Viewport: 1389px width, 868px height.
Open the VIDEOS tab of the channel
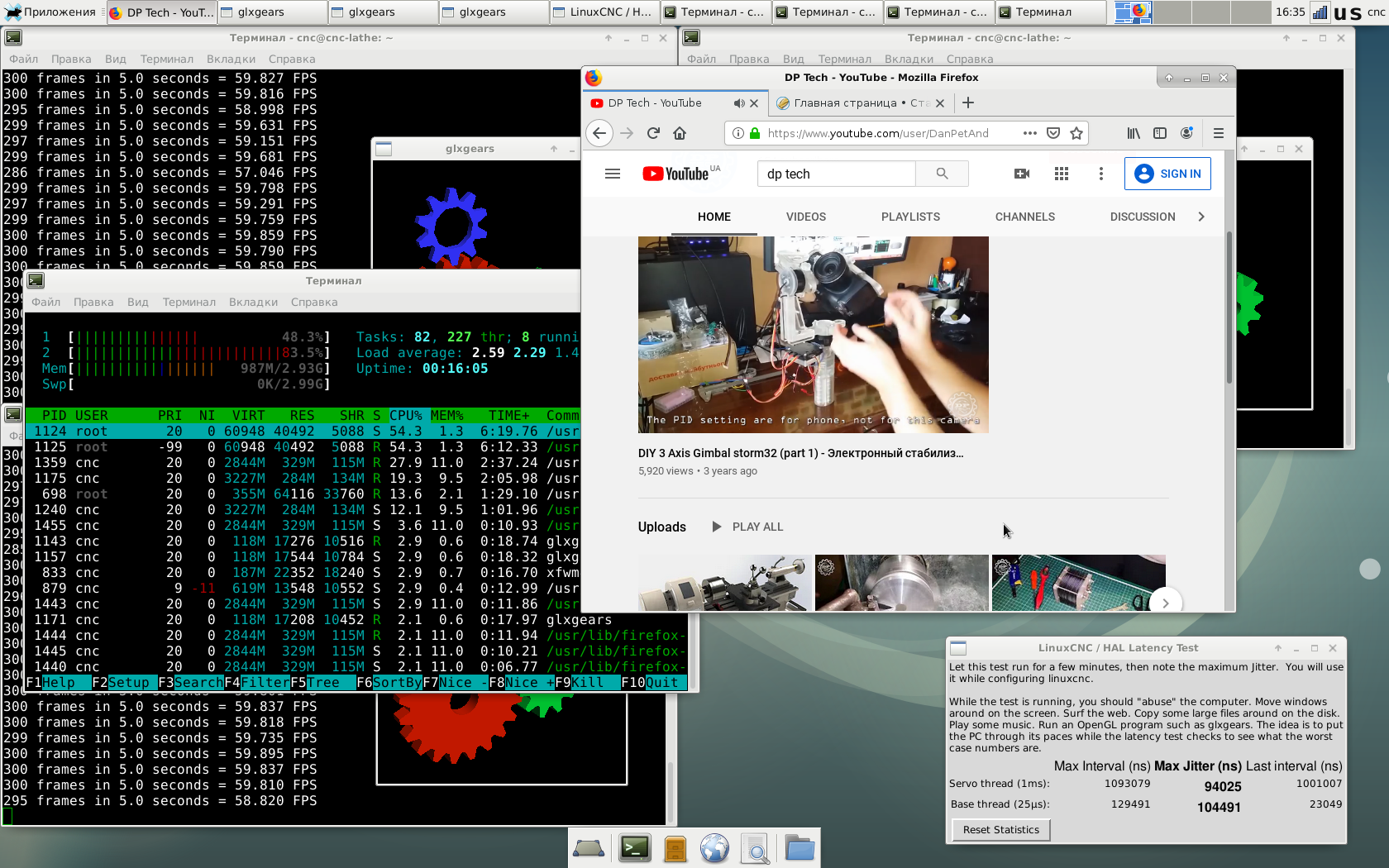point(806,217)
